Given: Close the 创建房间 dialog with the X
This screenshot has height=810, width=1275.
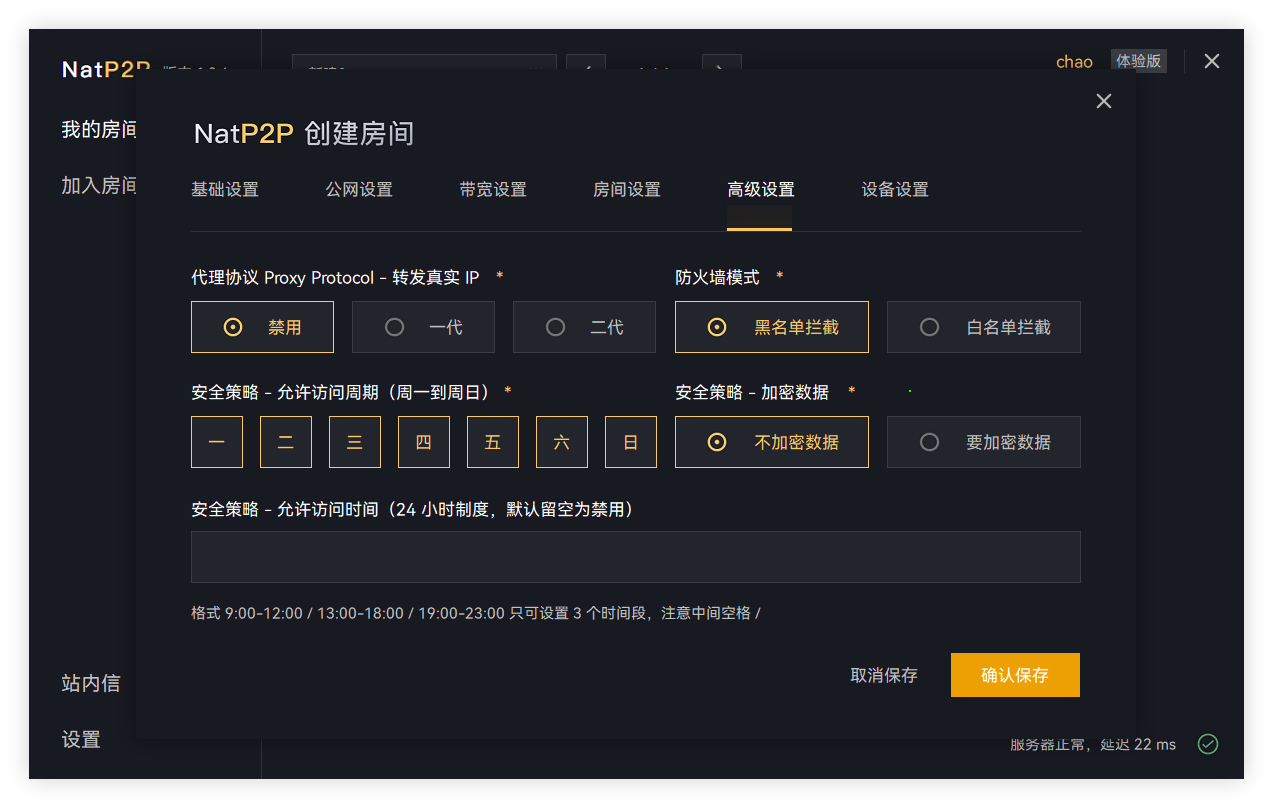Looking at the screenshot, I should 1104,101.
